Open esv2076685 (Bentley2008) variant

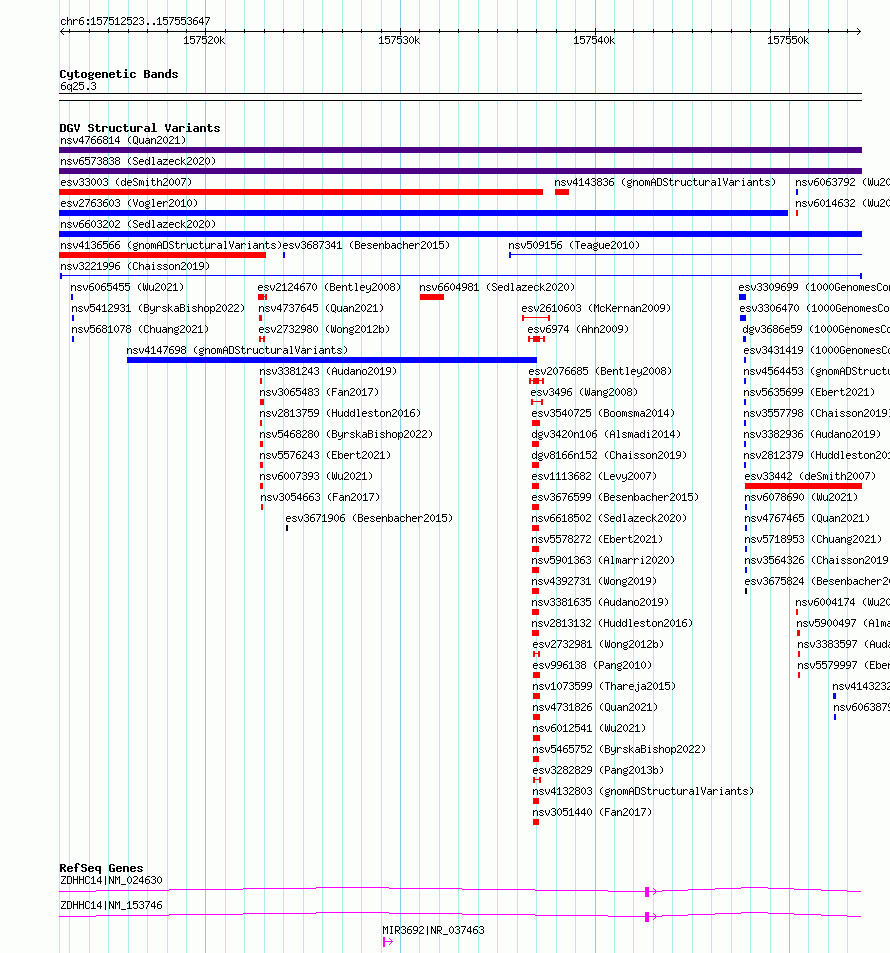pyautogui.click(x=600, y=371)
